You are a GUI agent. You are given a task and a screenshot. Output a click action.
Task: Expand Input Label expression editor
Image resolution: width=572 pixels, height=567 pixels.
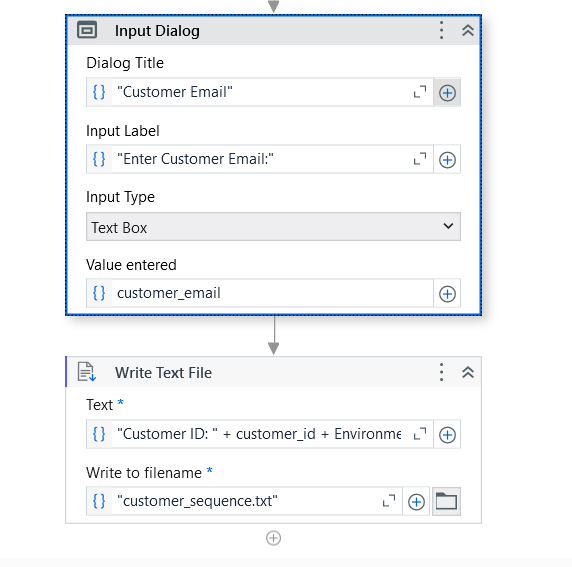pos(420,159)
